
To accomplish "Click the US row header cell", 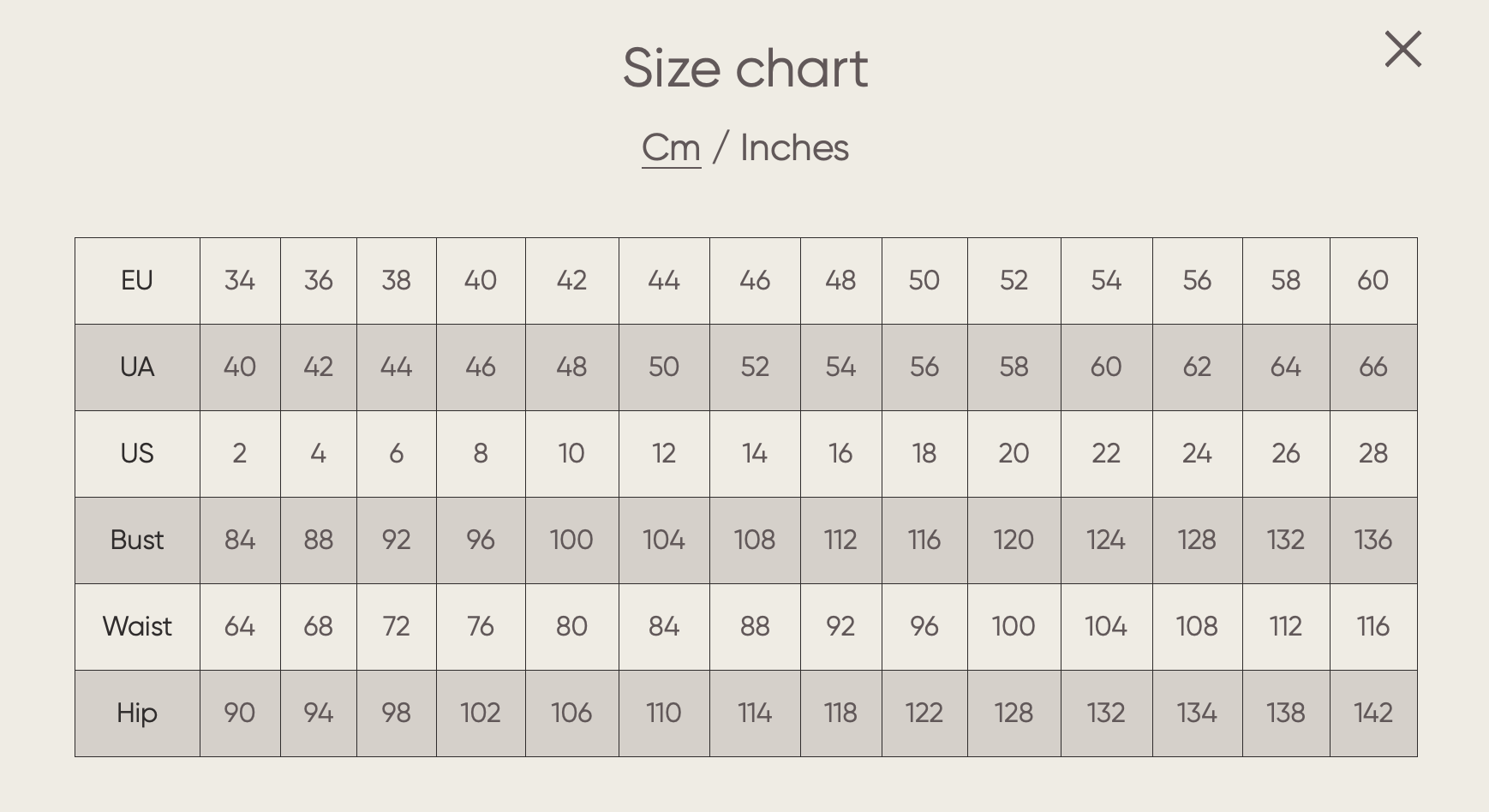I will 137,454.
